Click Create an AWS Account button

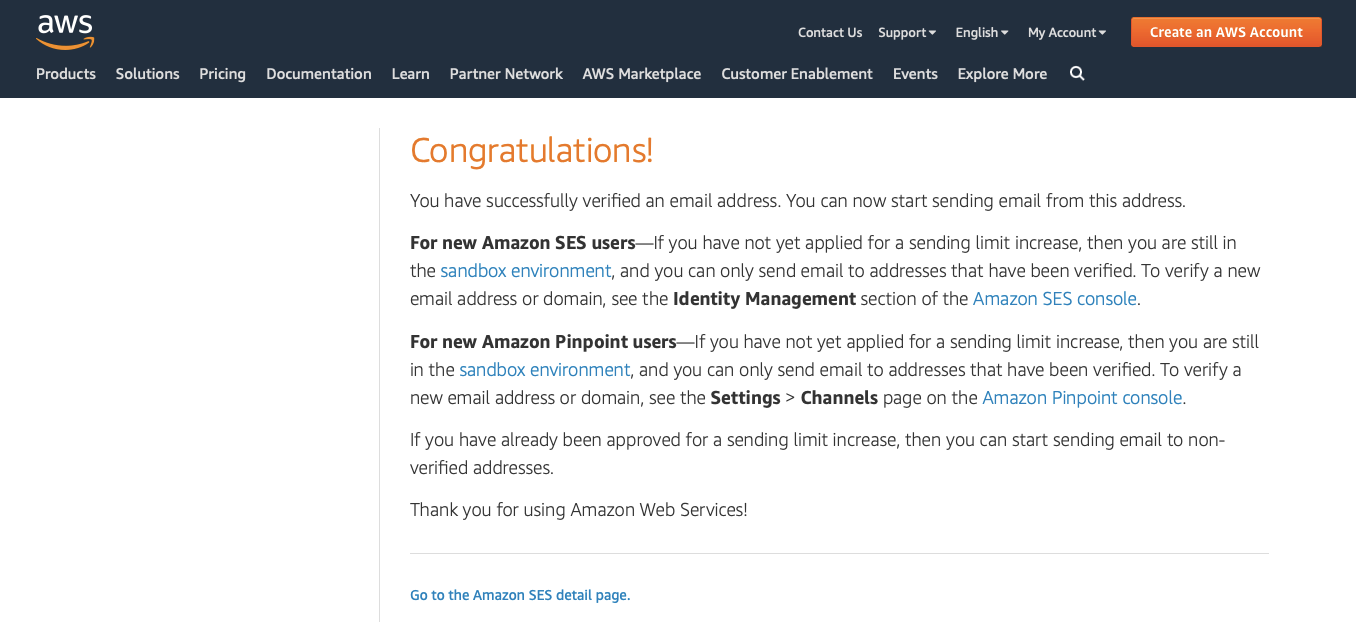1225,32
